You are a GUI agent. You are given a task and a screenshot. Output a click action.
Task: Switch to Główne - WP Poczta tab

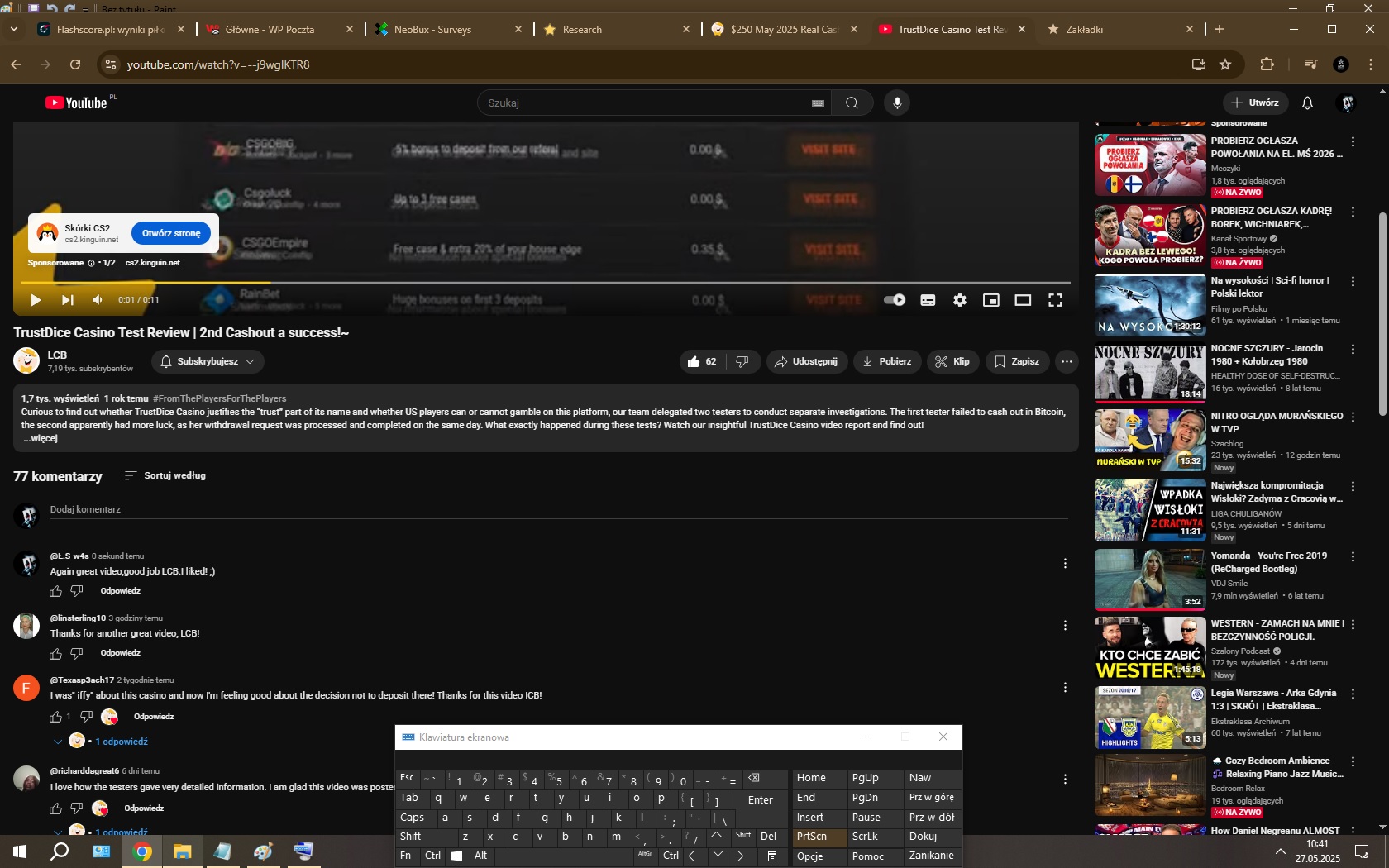278,29
